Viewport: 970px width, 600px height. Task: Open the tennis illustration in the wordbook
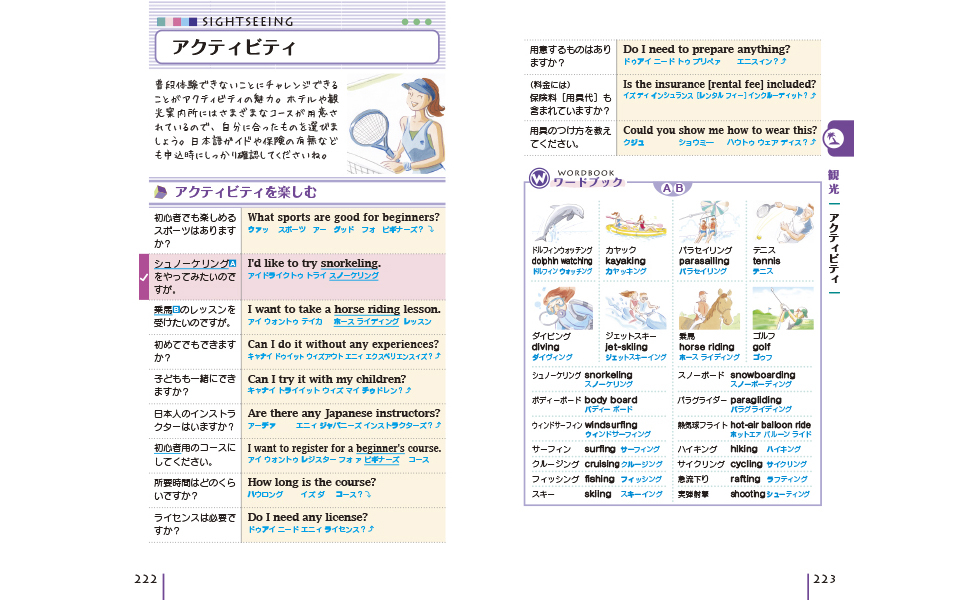tap(783, 222)
